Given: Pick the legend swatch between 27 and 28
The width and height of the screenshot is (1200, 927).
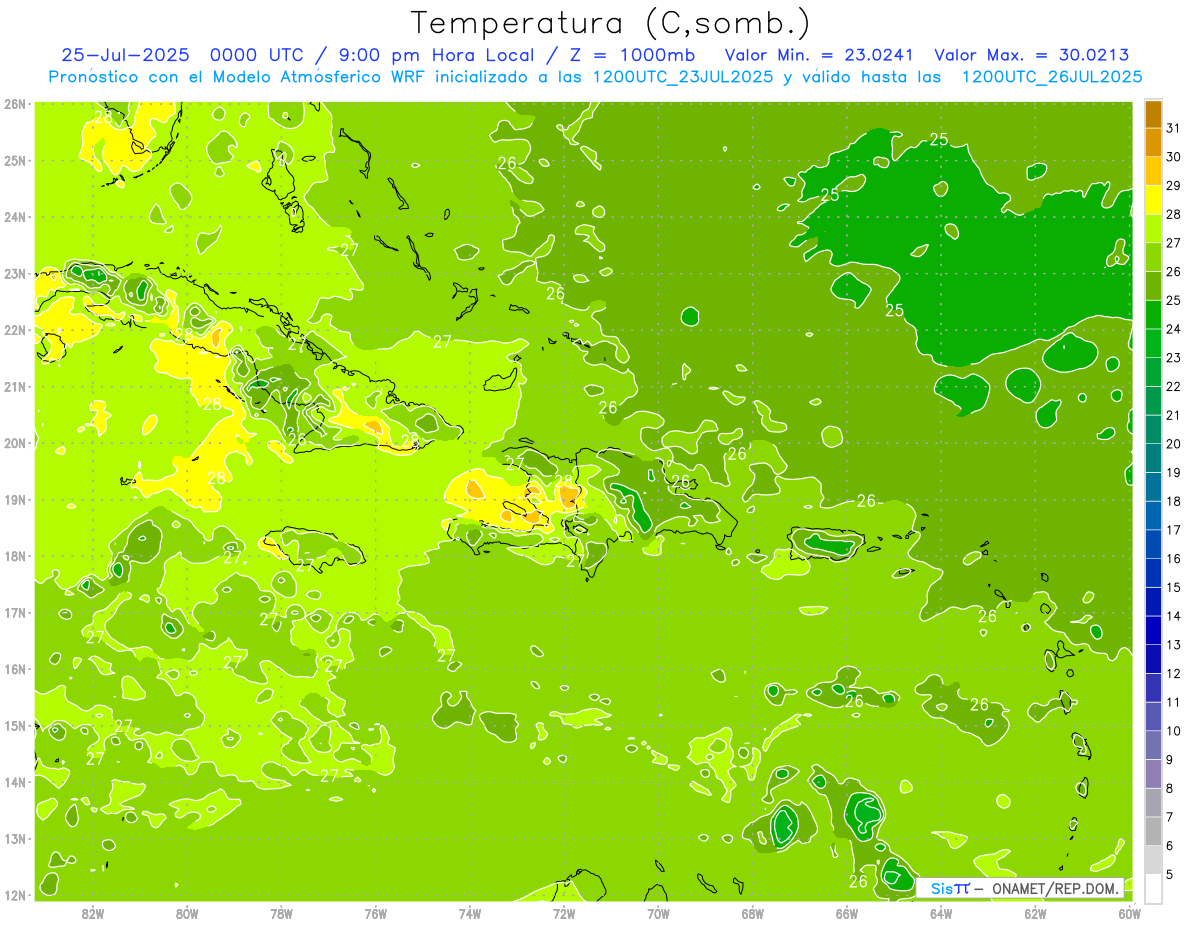Looking at the screenshot, I should (1153, 229).
